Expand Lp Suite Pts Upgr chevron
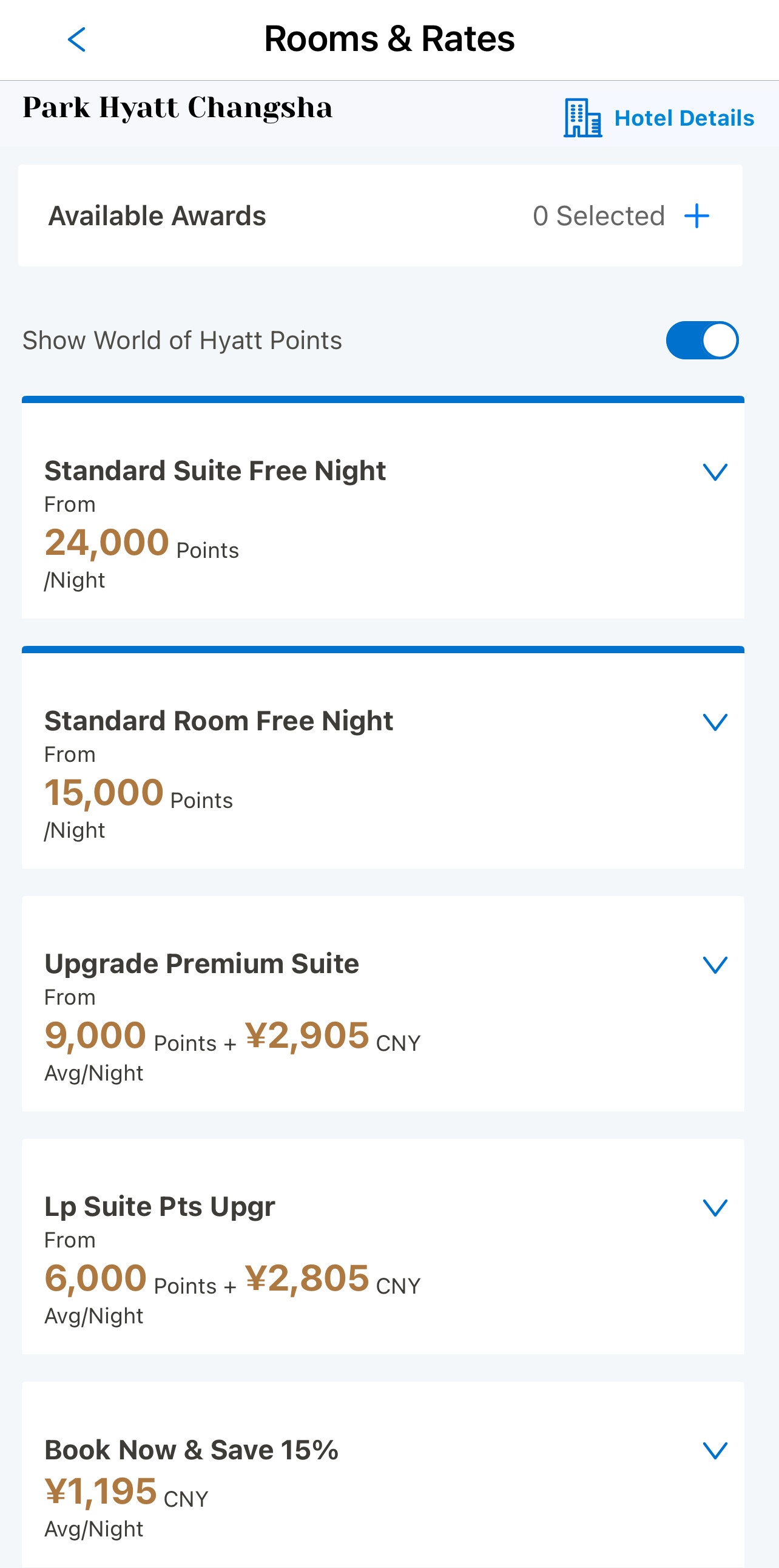779x1568 pixels. (715, 1207)
